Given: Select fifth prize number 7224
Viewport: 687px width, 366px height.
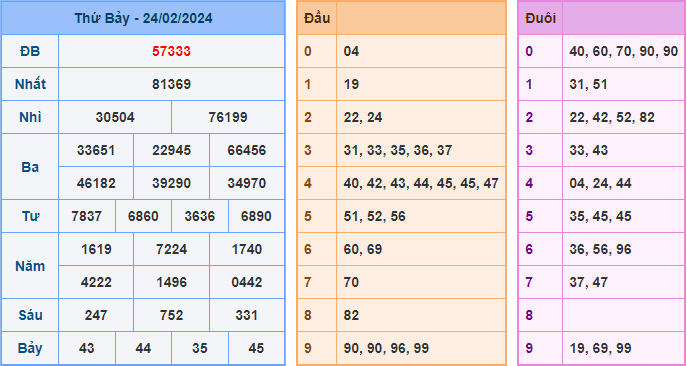Looking at the screenshot, I should click(171, 249).
